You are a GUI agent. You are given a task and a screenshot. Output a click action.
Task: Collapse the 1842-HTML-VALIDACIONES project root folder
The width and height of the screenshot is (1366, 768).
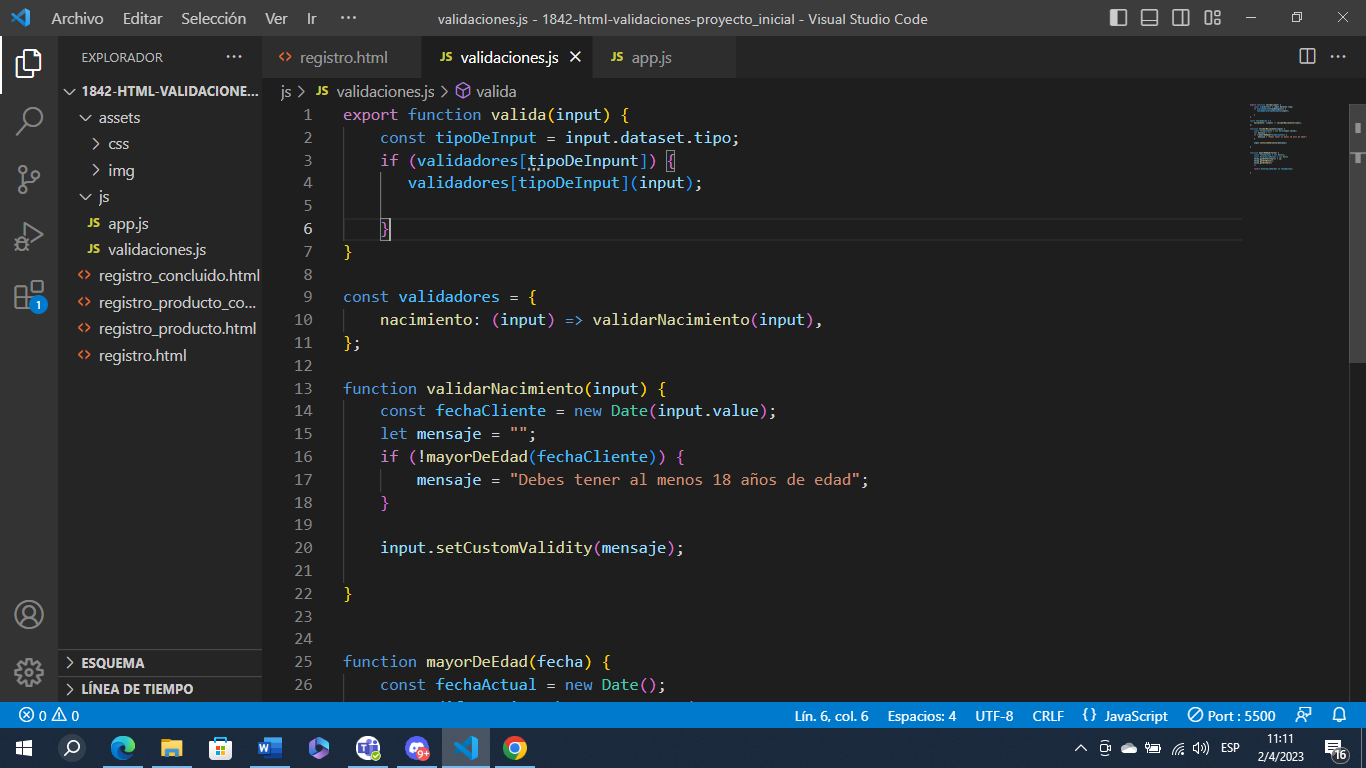160,91
